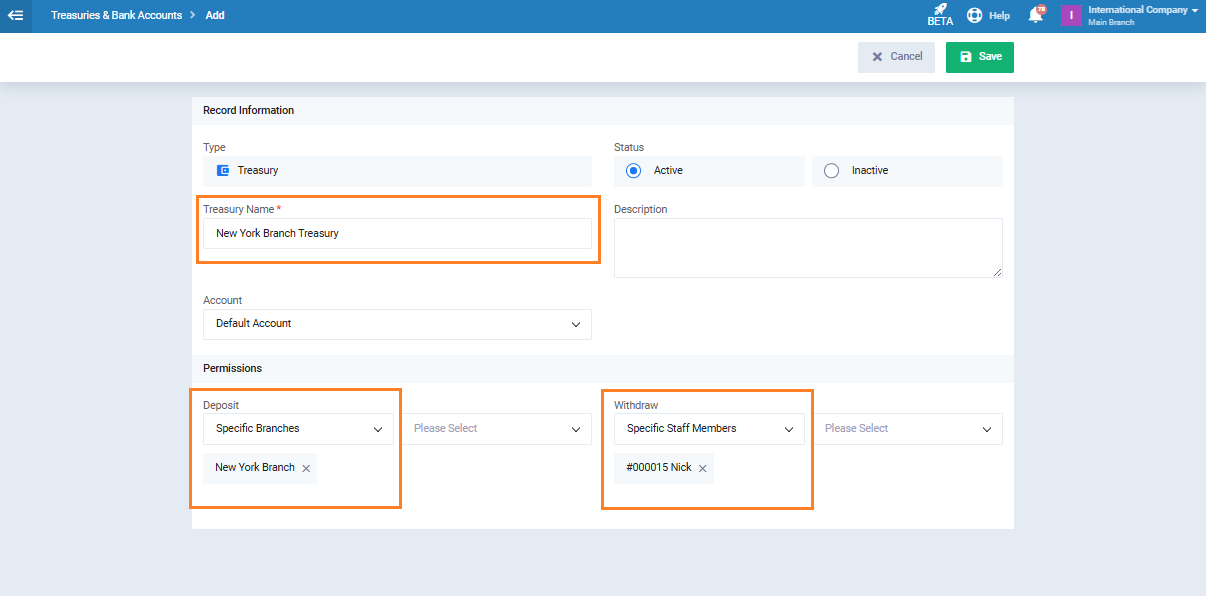
Task: Remove the #000015 Nick staff tag
Action: [703, 468]
